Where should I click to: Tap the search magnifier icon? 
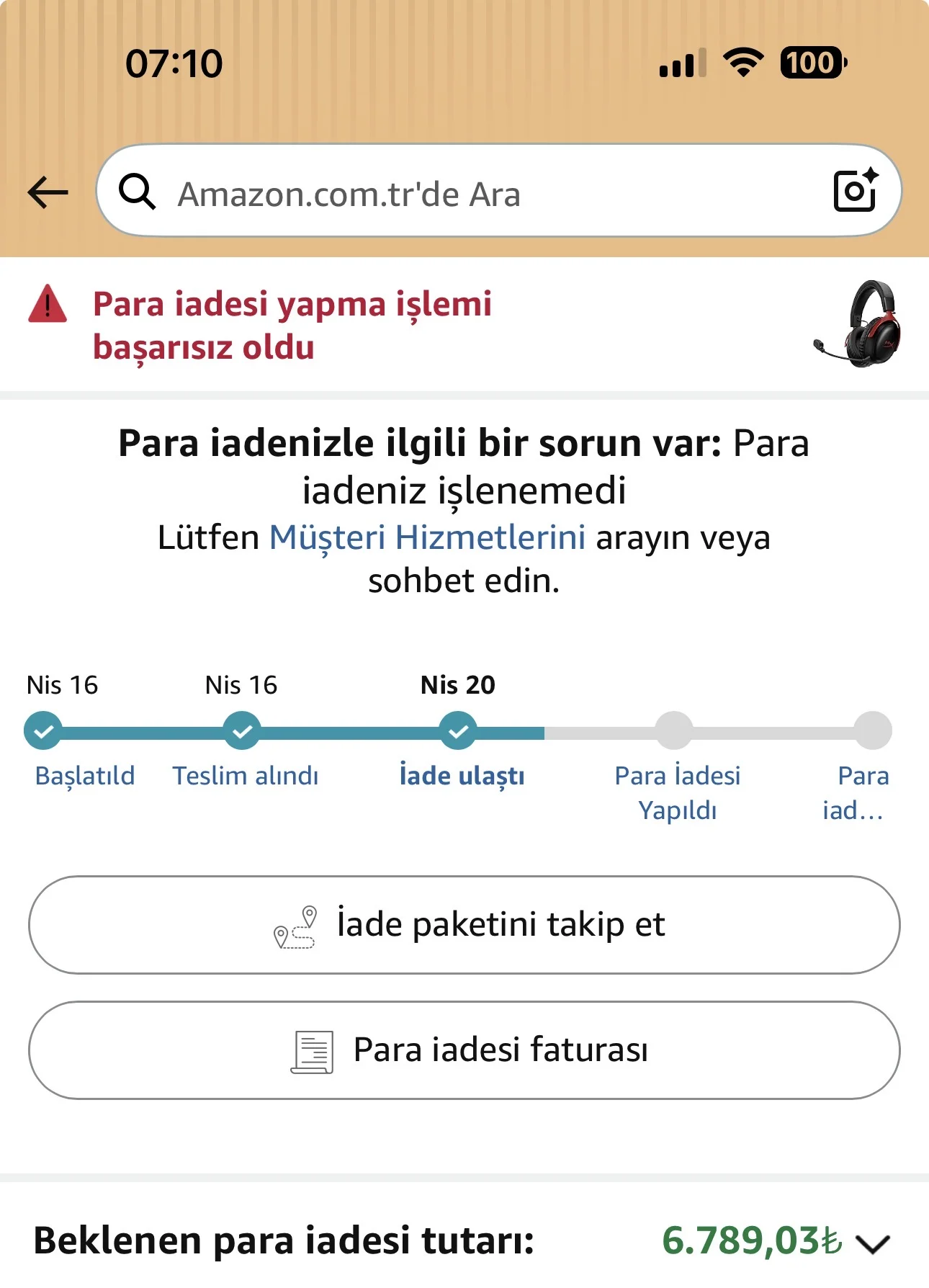(137, 192)
